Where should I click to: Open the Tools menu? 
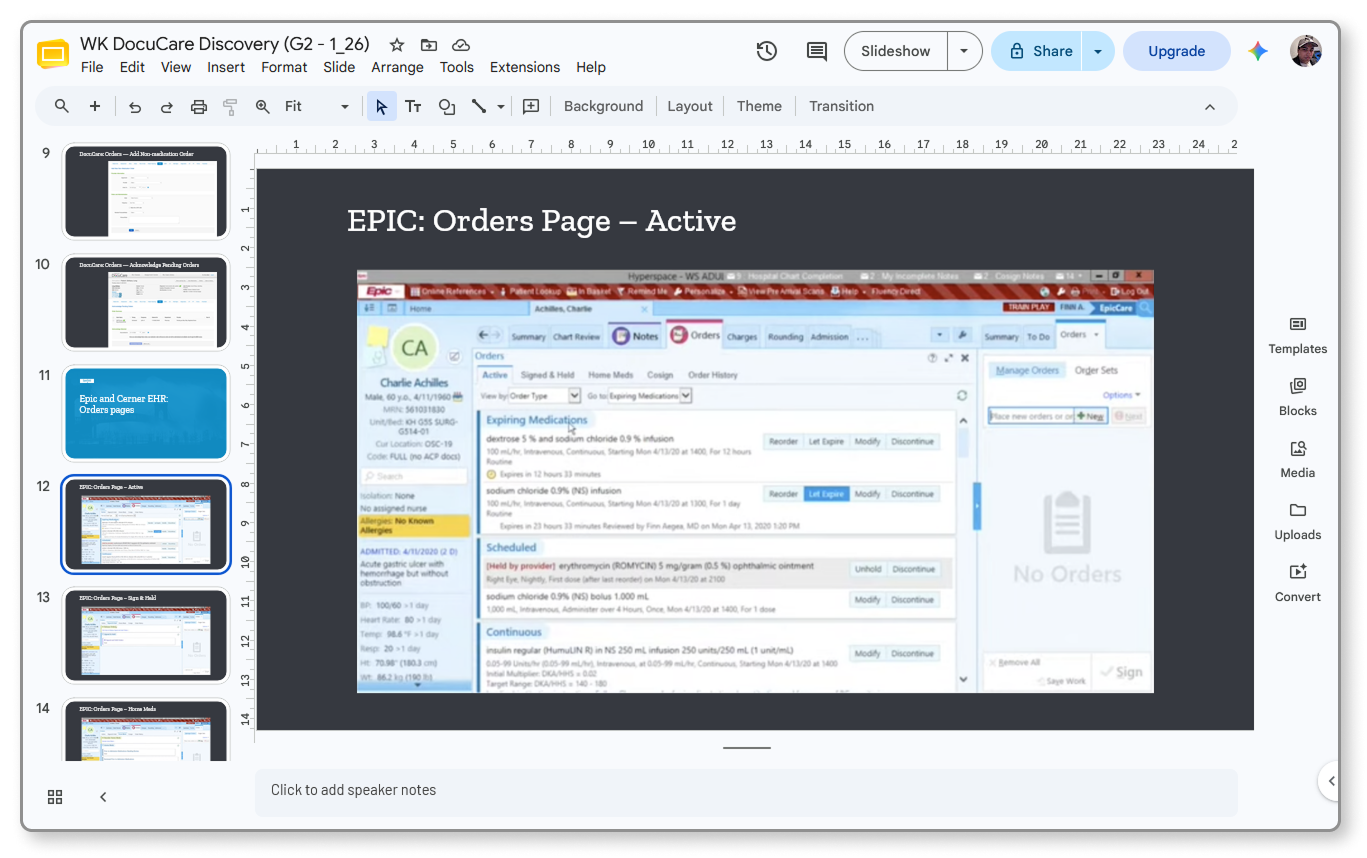[x=457, y=67]
